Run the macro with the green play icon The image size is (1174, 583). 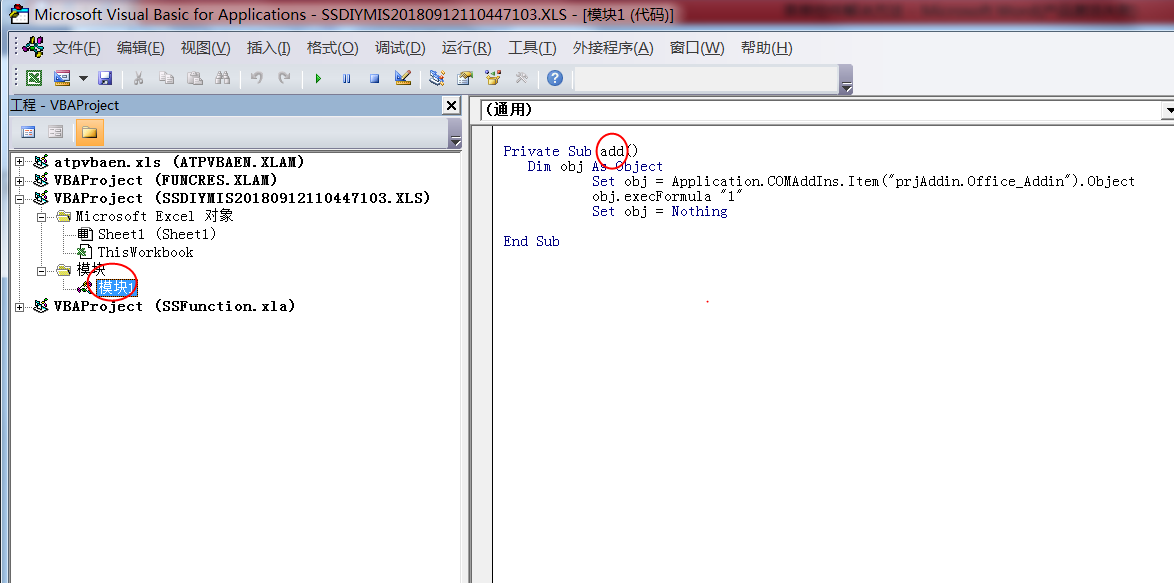[x=318, y=78]
